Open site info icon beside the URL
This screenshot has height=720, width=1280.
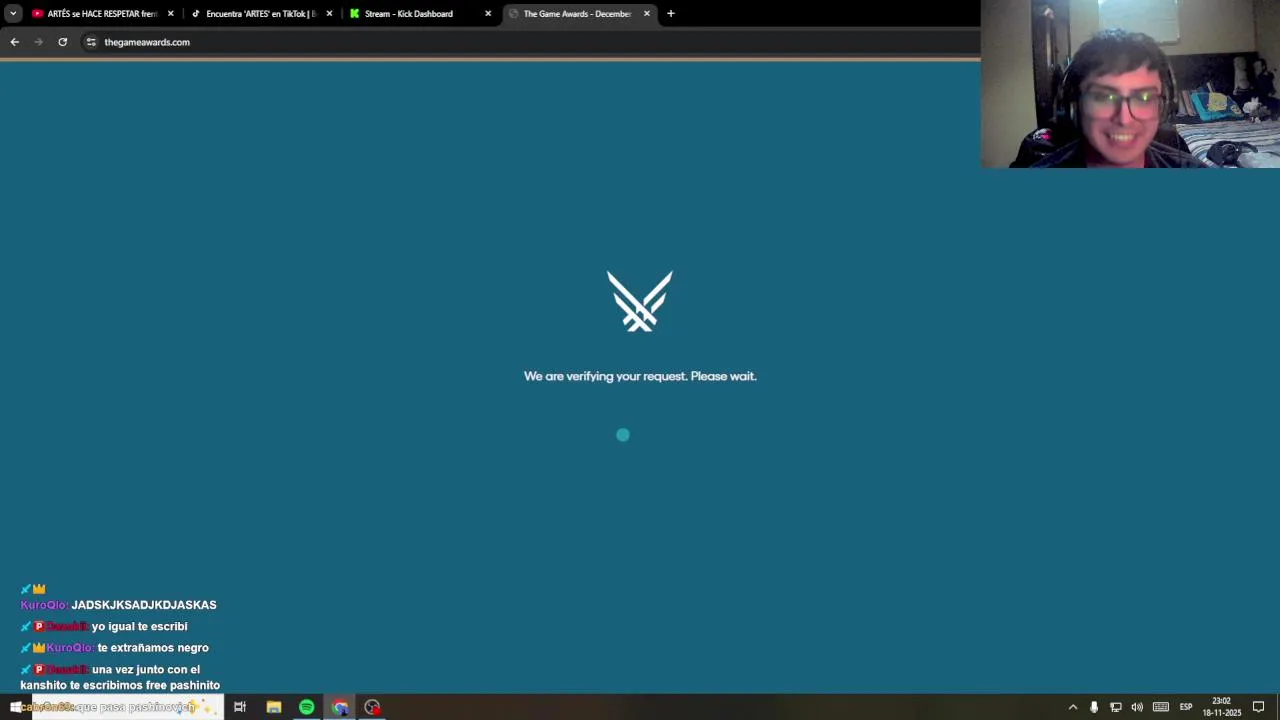coord(91,42)
